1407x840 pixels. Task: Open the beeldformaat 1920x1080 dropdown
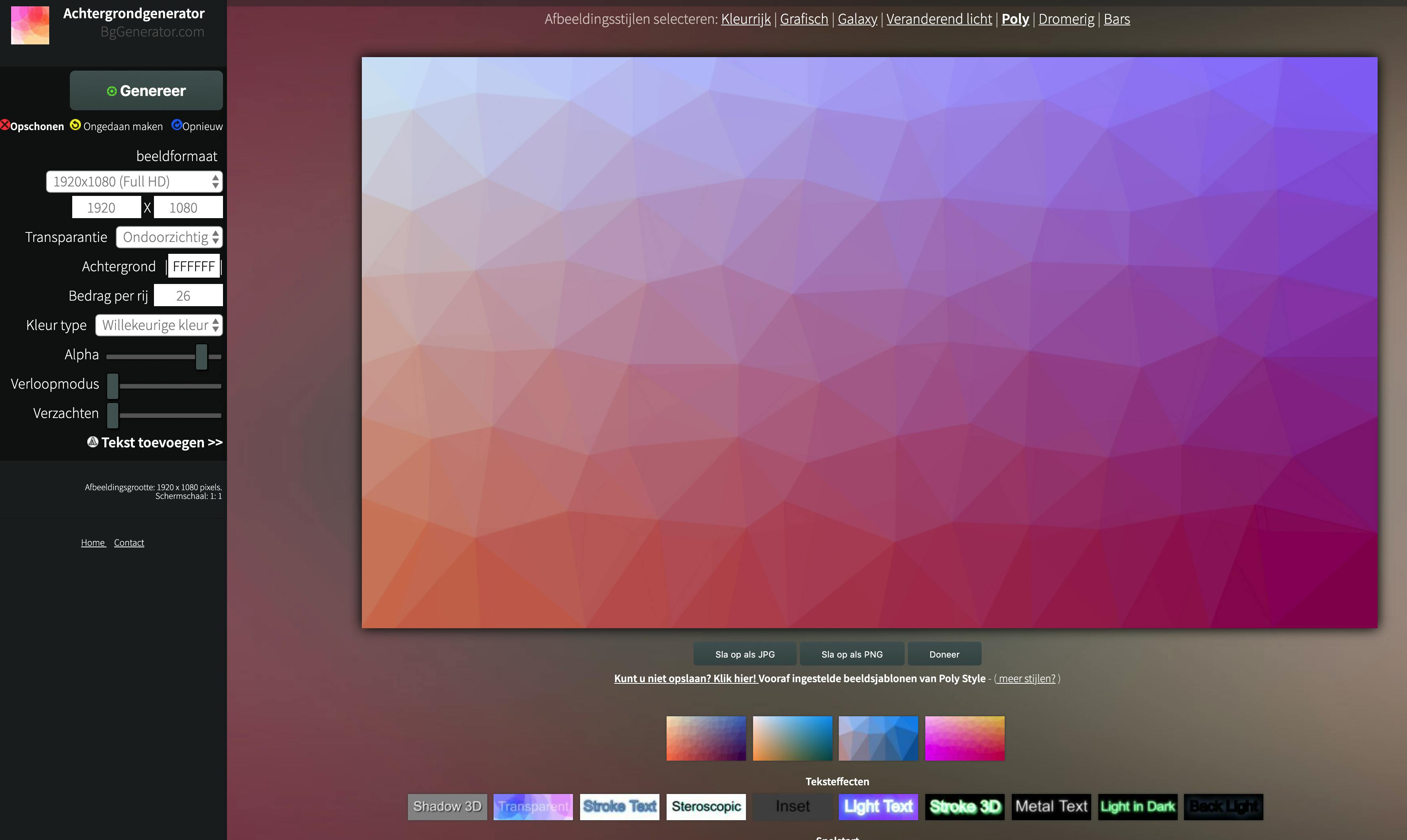(x=134, y=182)
